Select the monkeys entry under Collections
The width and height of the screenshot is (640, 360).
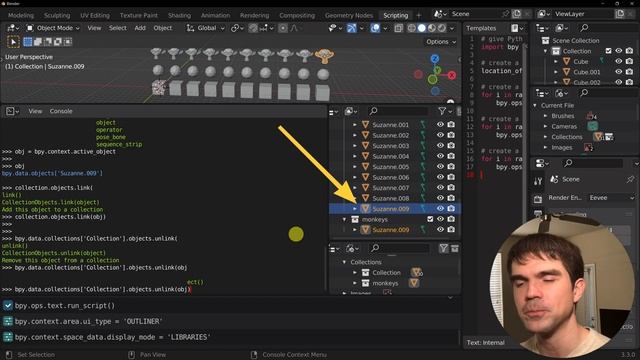tap(384, 283)
